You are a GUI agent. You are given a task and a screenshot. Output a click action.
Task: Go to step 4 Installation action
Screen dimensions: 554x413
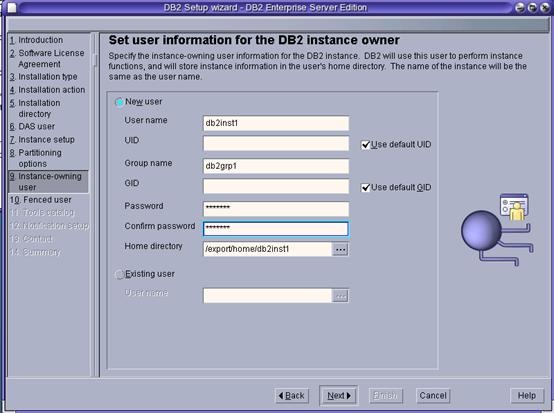(x=47, y=90)
